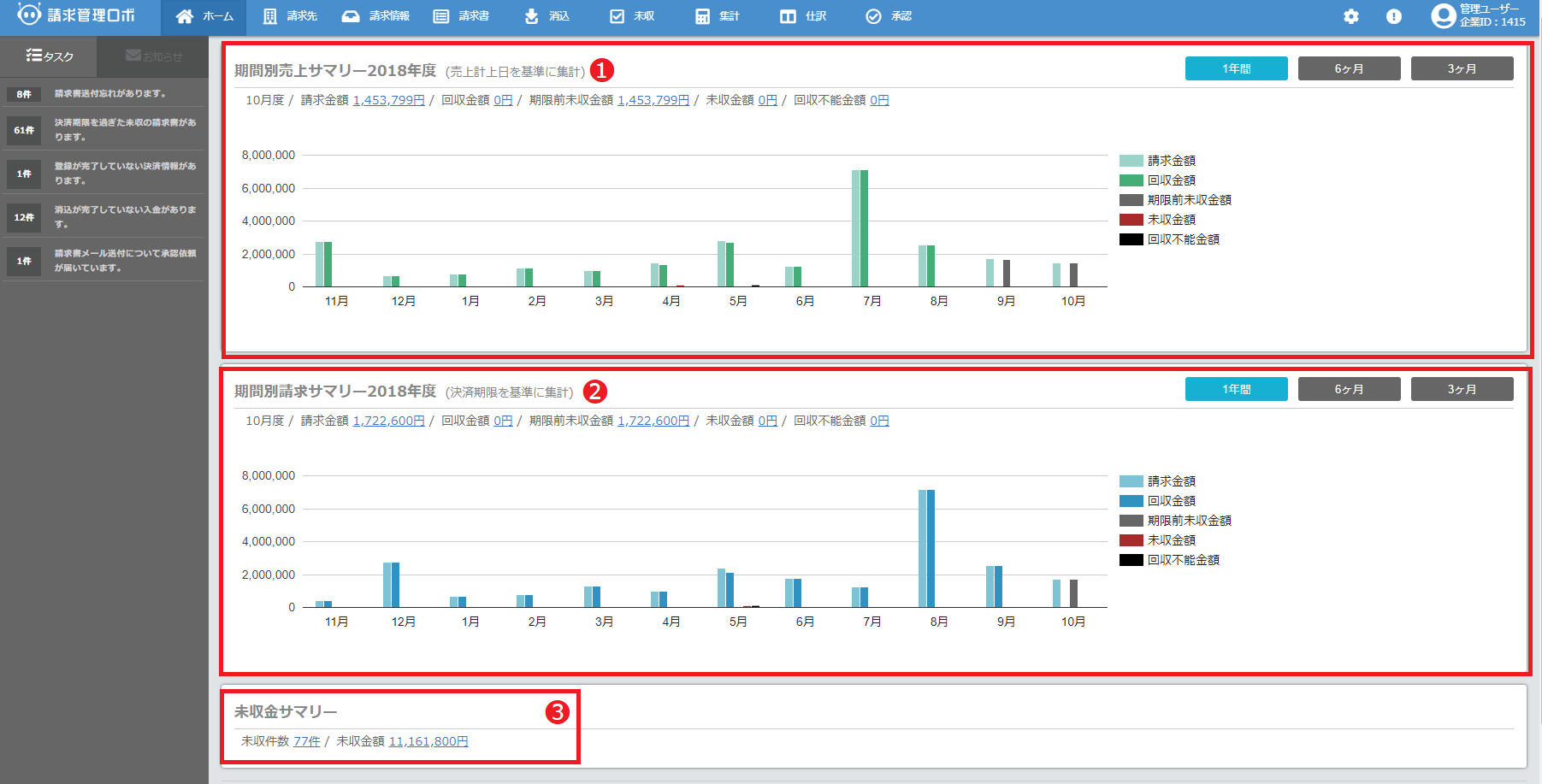Open 回収不能金額 0円 link in 売上サマリー

click(x=879, y=100)
